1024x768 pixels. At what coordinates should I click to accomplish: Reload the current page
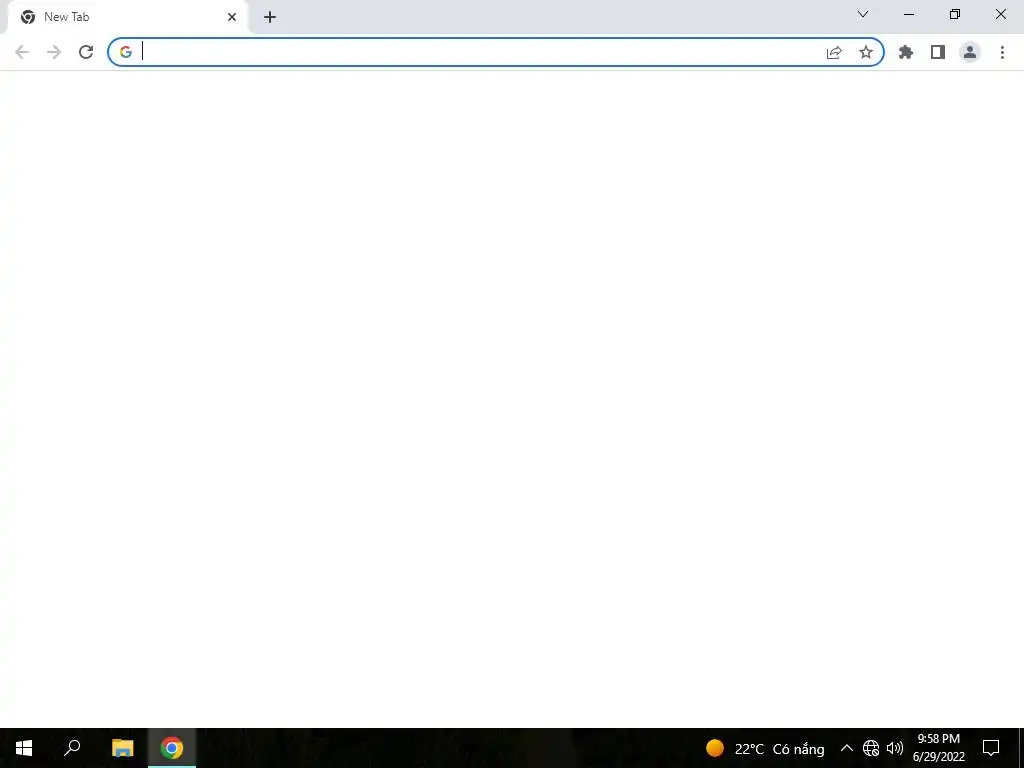pos(86,52)
